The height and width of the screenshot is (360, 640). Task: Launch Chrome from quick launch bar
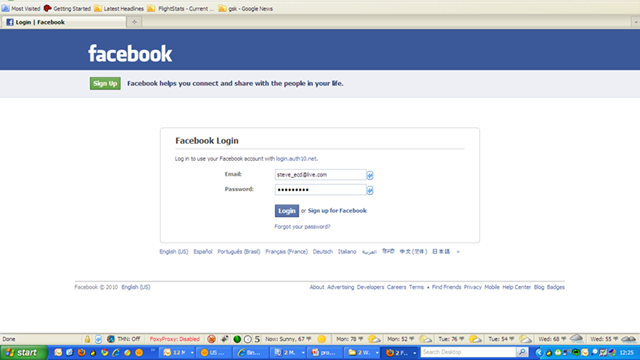pos(104,352)
